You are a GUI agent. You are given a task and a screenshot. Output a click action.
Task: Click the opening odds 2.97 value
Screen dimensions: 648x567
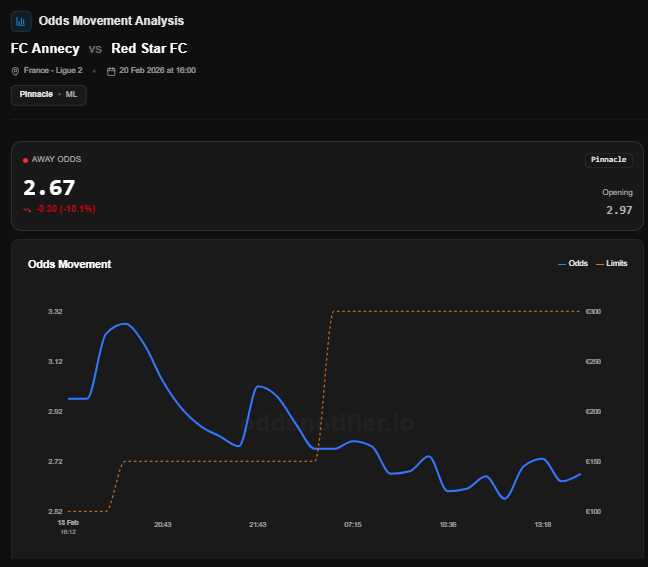coord(619,210)
